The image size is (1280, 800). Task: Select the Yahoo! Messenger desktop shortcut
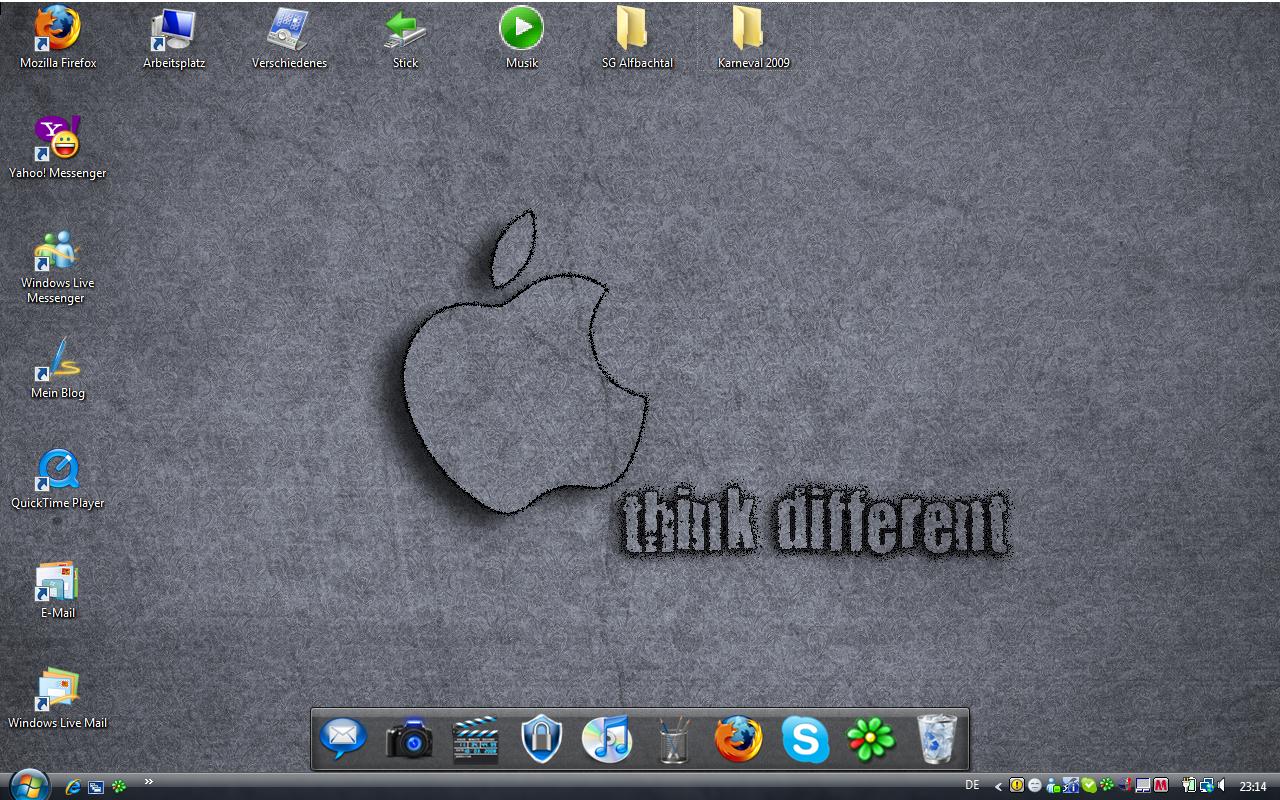point(58,149)
